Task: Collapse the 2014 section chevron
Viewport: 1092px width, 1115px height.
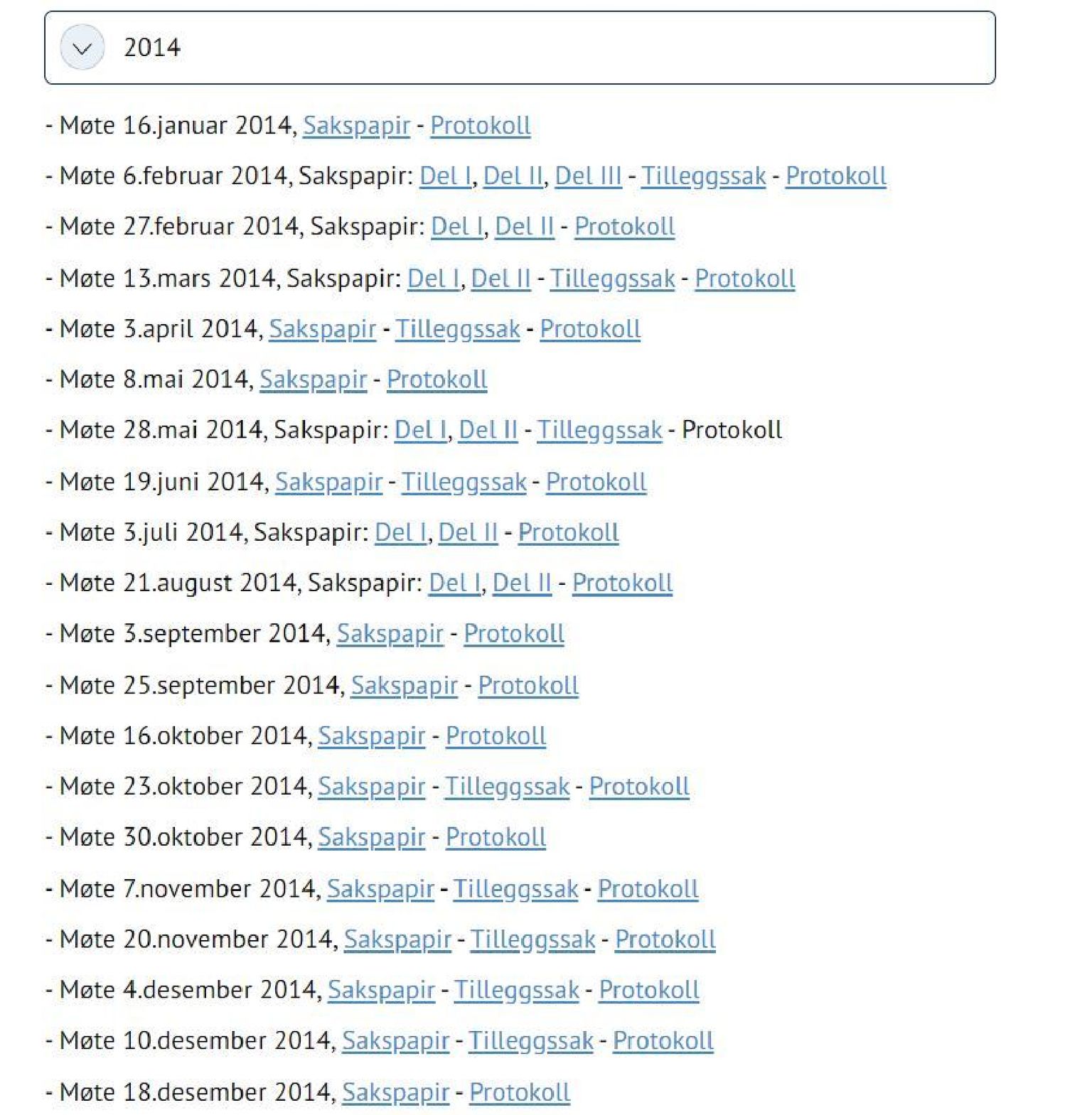Action: point(82,48)
